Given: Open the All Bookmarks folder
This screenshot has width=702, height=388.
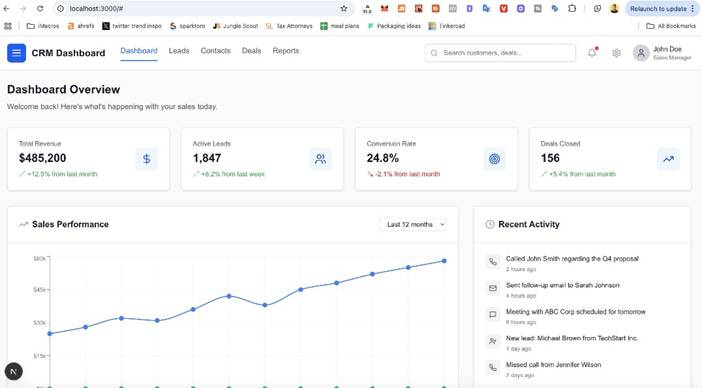Looking at the screenshot, I should (671, 26).
